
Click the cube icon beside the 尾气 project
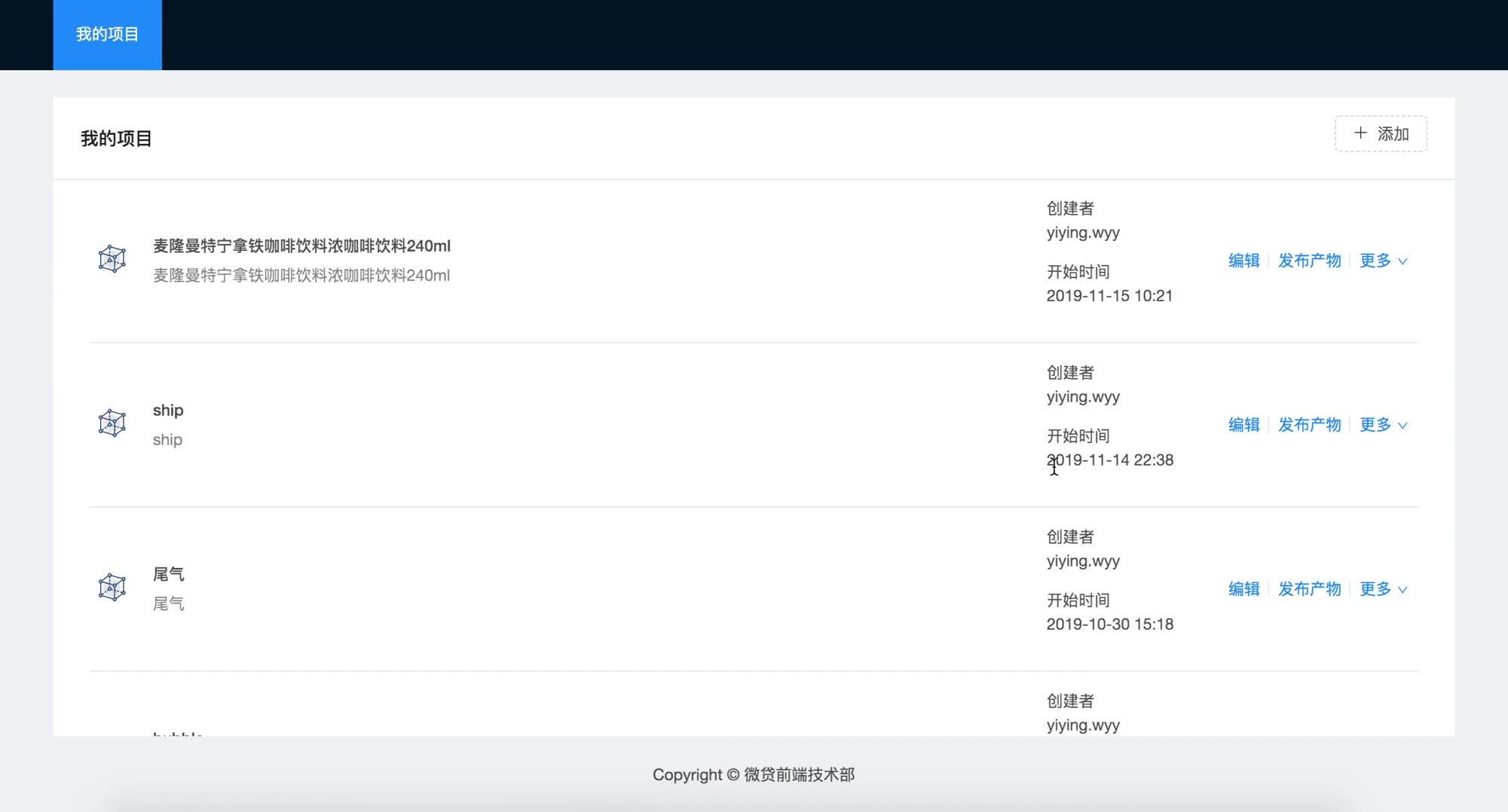click(112, 588)
